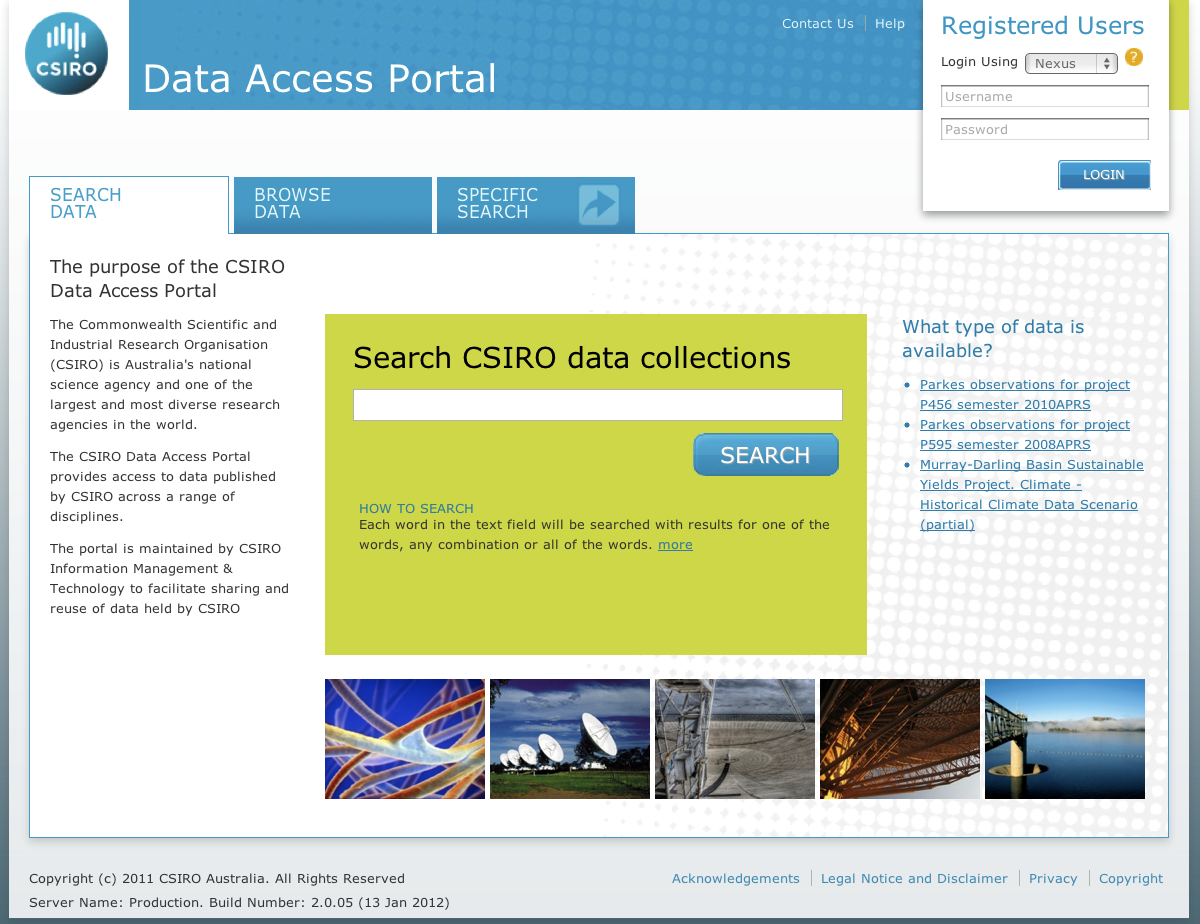Click the SEARCH button
1200x924 pixels.
766,455
